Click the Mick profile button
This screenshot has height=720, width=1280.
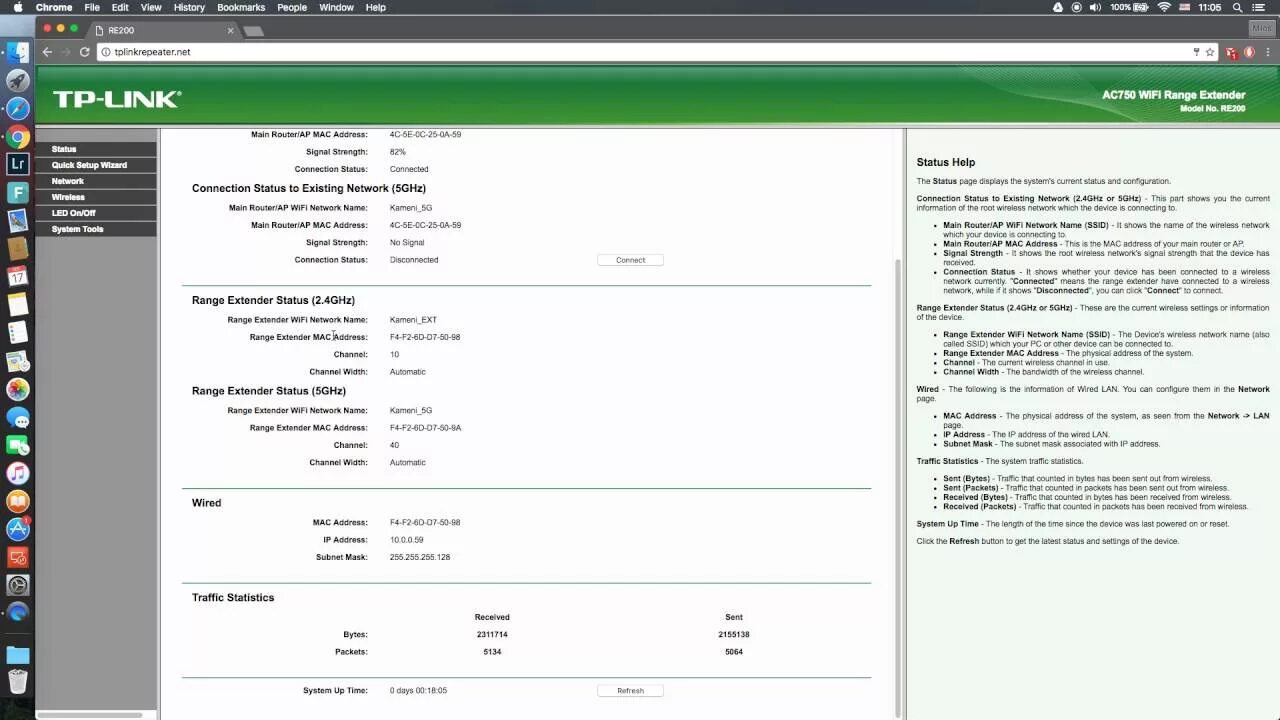click(x=1262, y=29)
